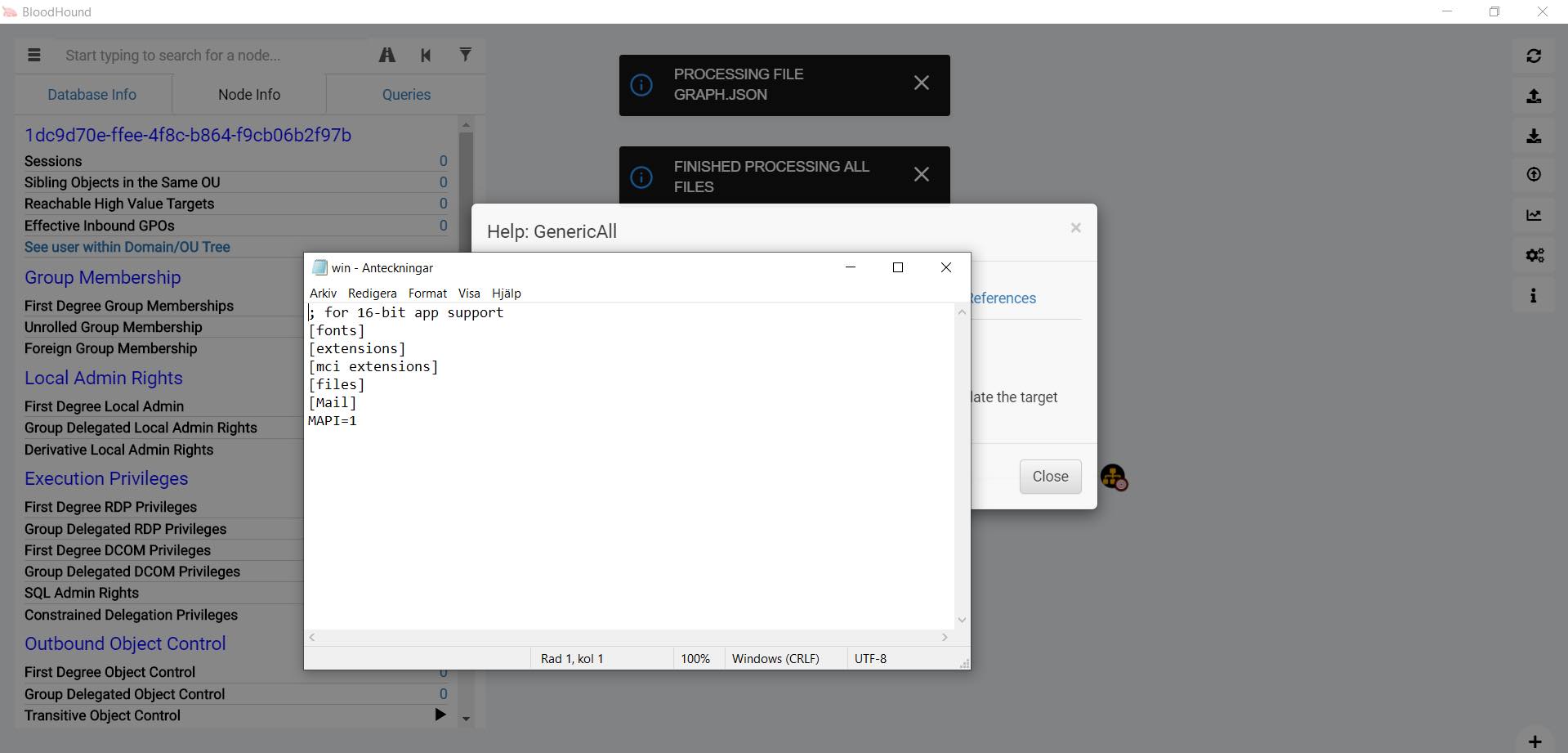
Task: Click the Notepad vertical scrollbar down arrow
Action: coord(962,620)
